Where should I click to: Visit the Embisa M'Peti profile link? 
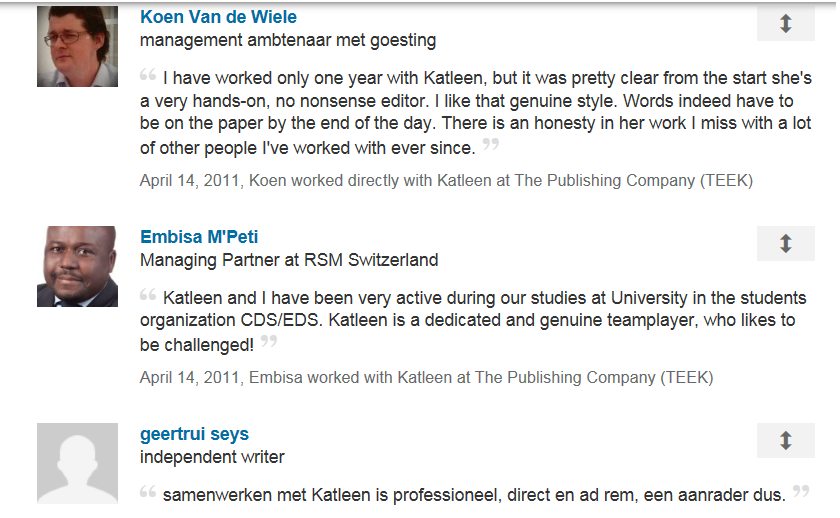(199, 237)
